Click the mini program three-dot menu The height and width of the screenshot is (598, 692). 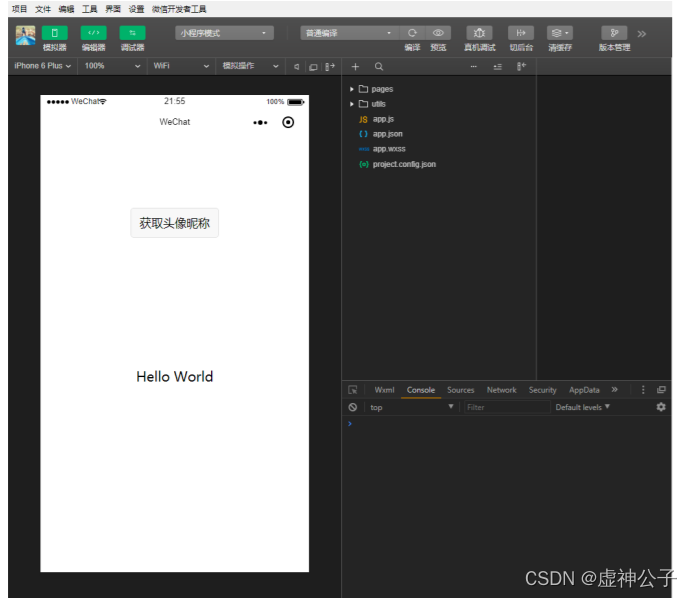coord(260,122)
